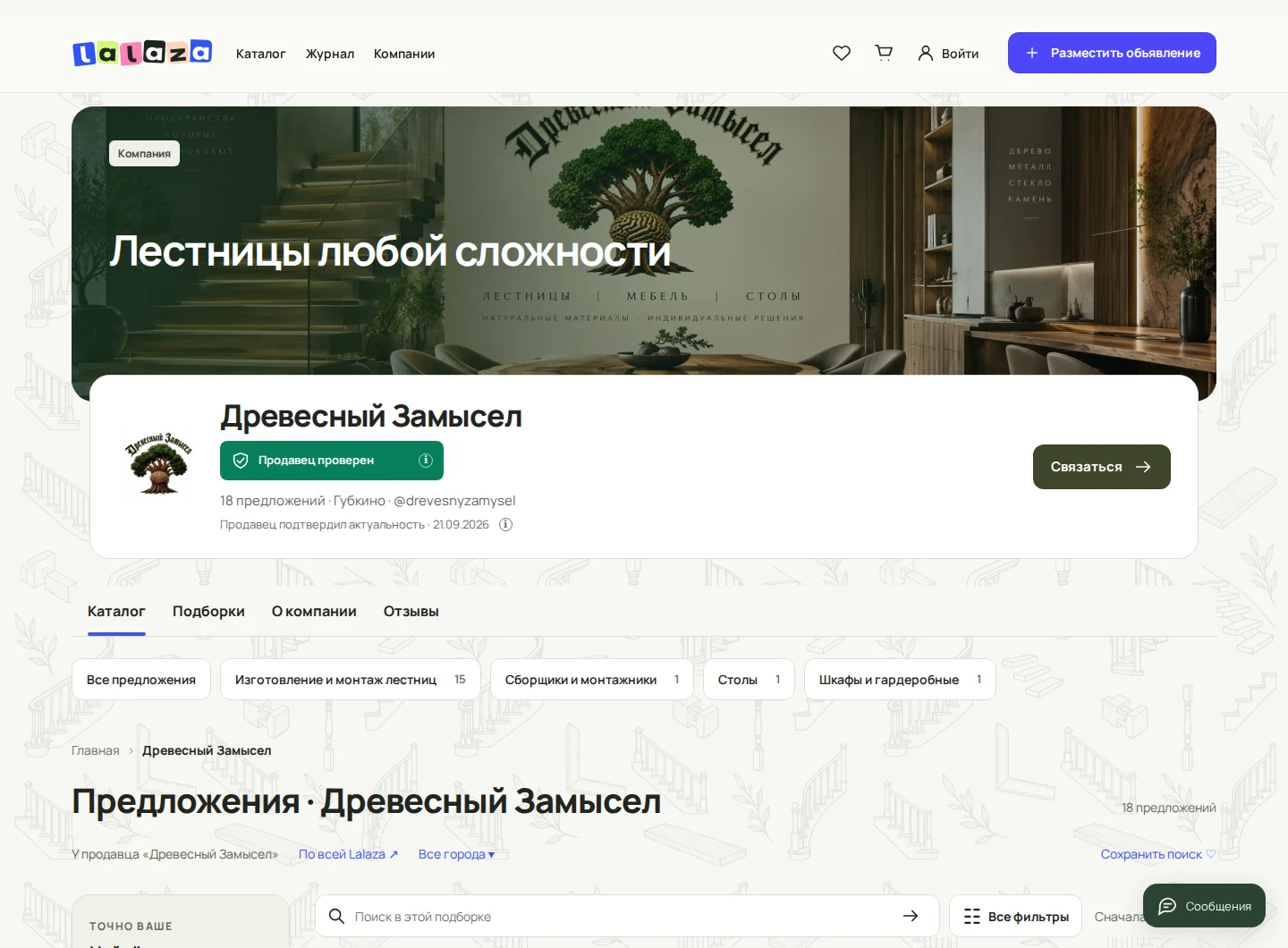Select the Шкафы и гардеробные chip
The width and height of the screenshot is (1288, 948).
[x=900, y=680]
